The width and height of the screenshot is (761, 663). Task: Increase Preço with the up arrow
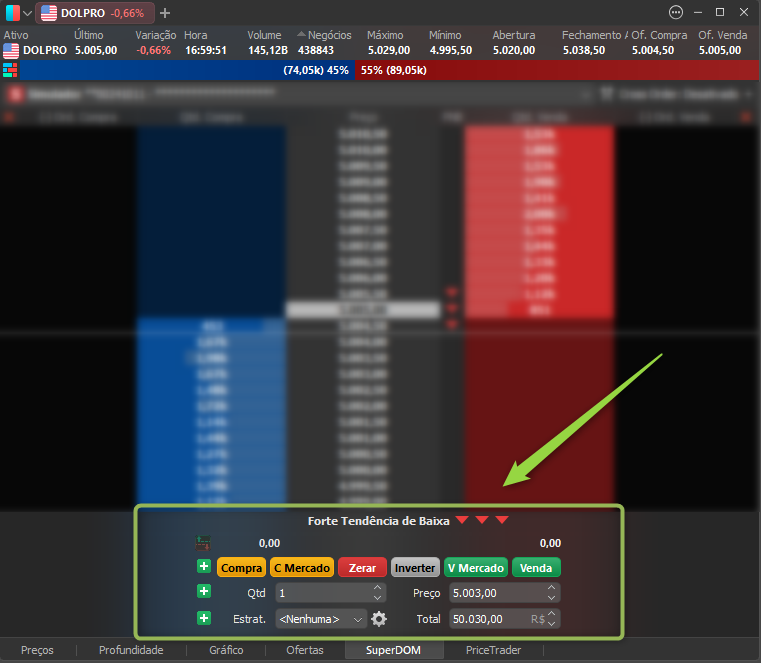coord(551,587)
